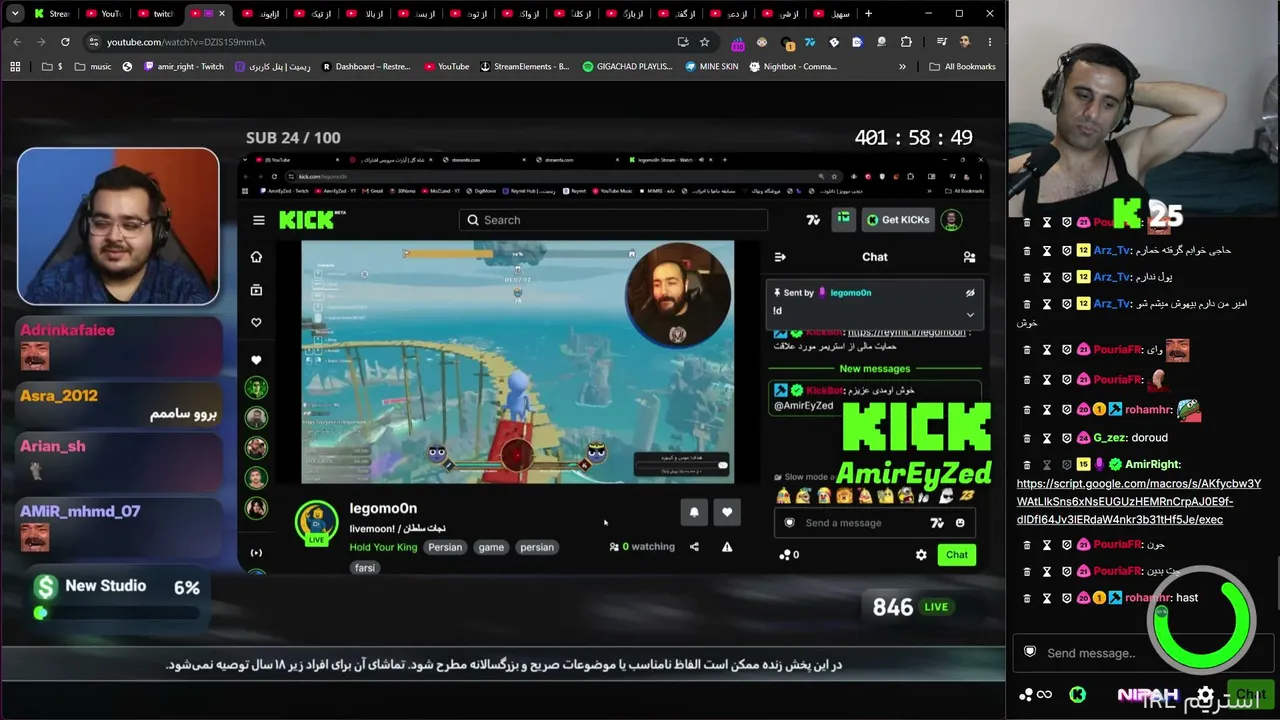The width and height of the screenshot is (1280, 720).
Task: Open a new Chrome tab
Action: click(868, 14)
